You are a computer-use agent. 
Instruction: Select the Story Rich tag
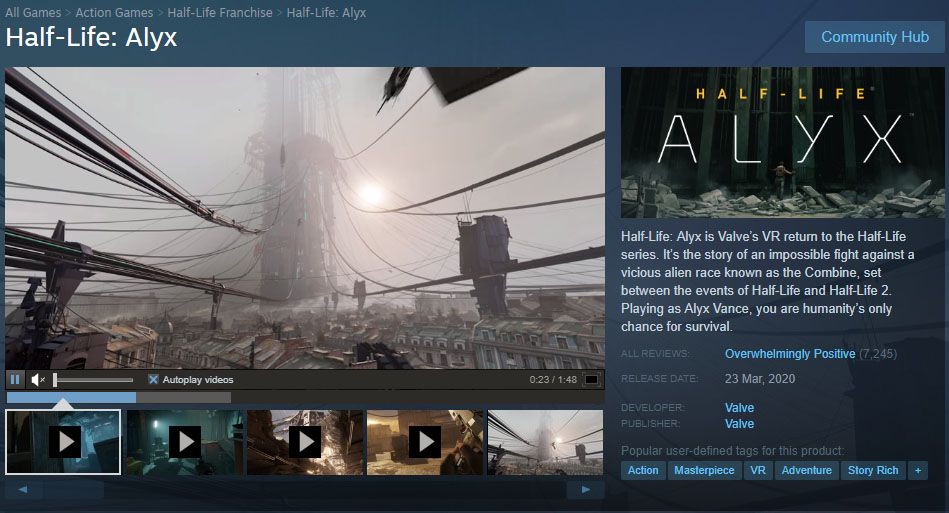(x=873, y=470)
